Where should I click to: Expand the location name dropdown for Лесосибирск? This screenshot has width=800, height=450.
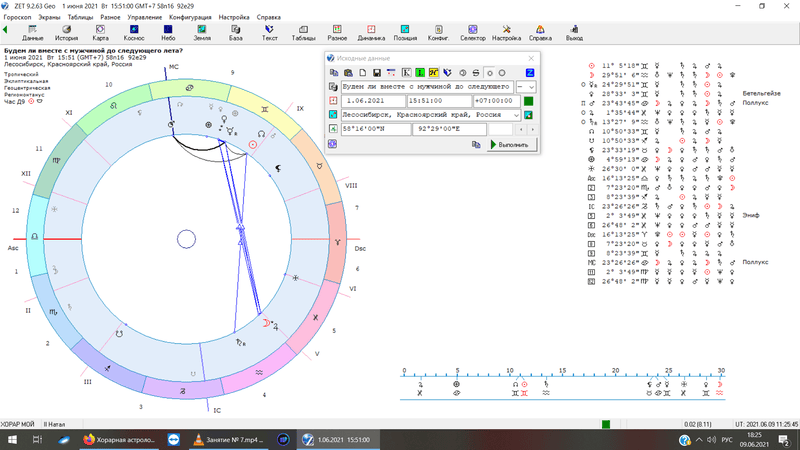point(516,115)
